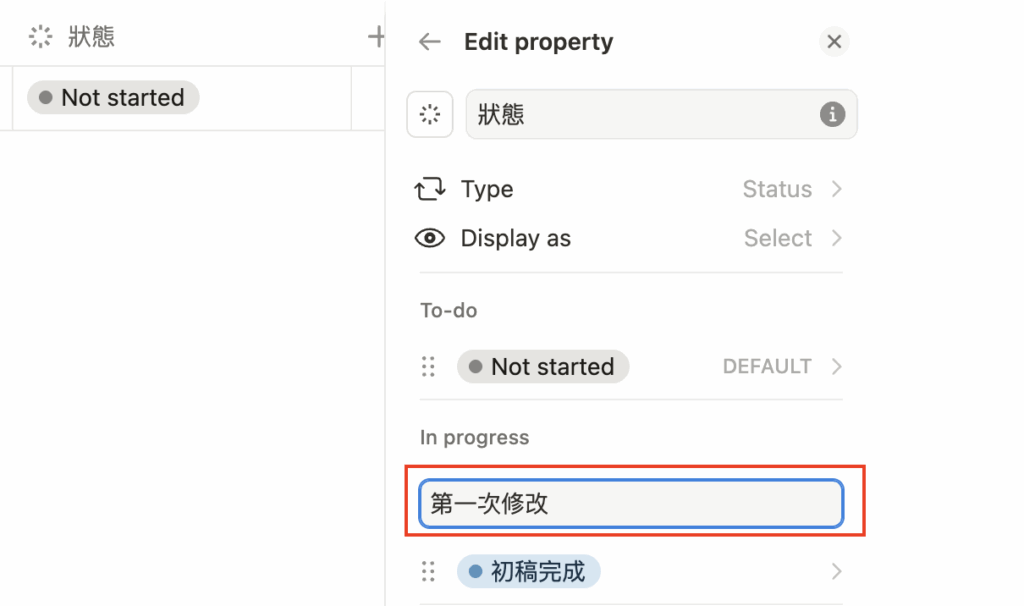The width and height of the screenshot is (1024, 606).
Task: Open the Type Status dropdown
Action: [792, 189]
